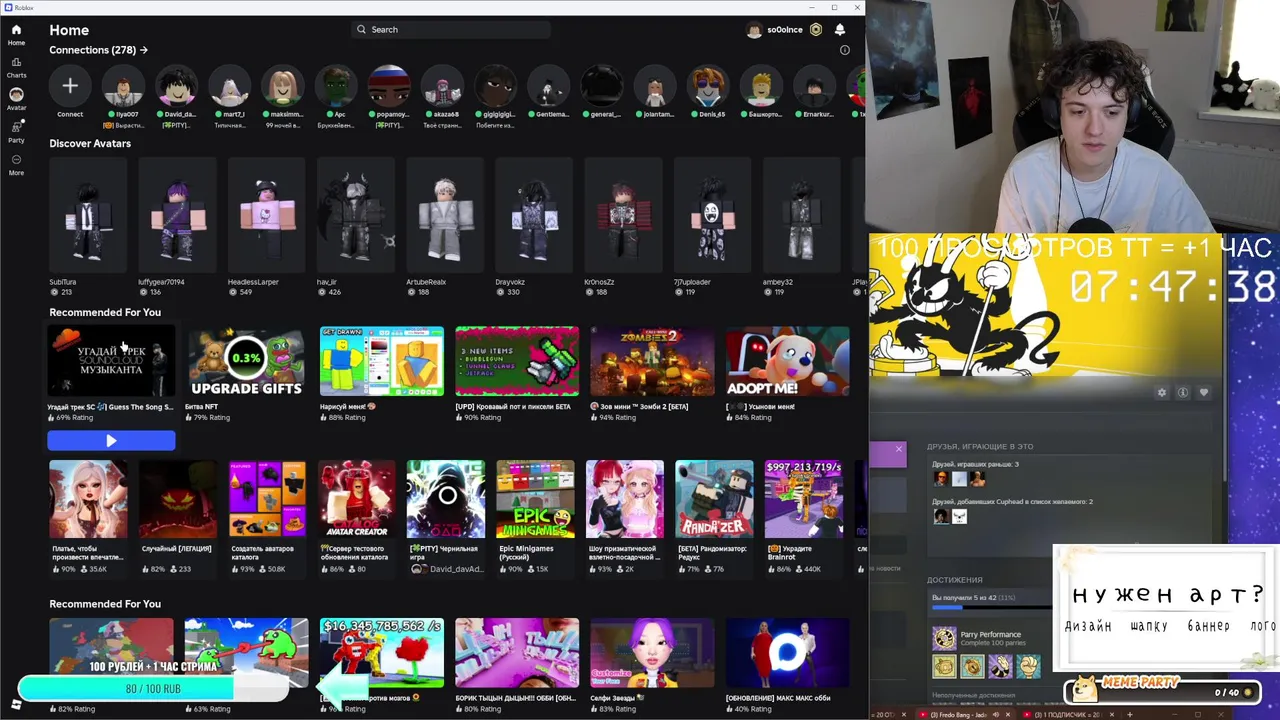Open friend Apc avatar

[x=336, y=87]
